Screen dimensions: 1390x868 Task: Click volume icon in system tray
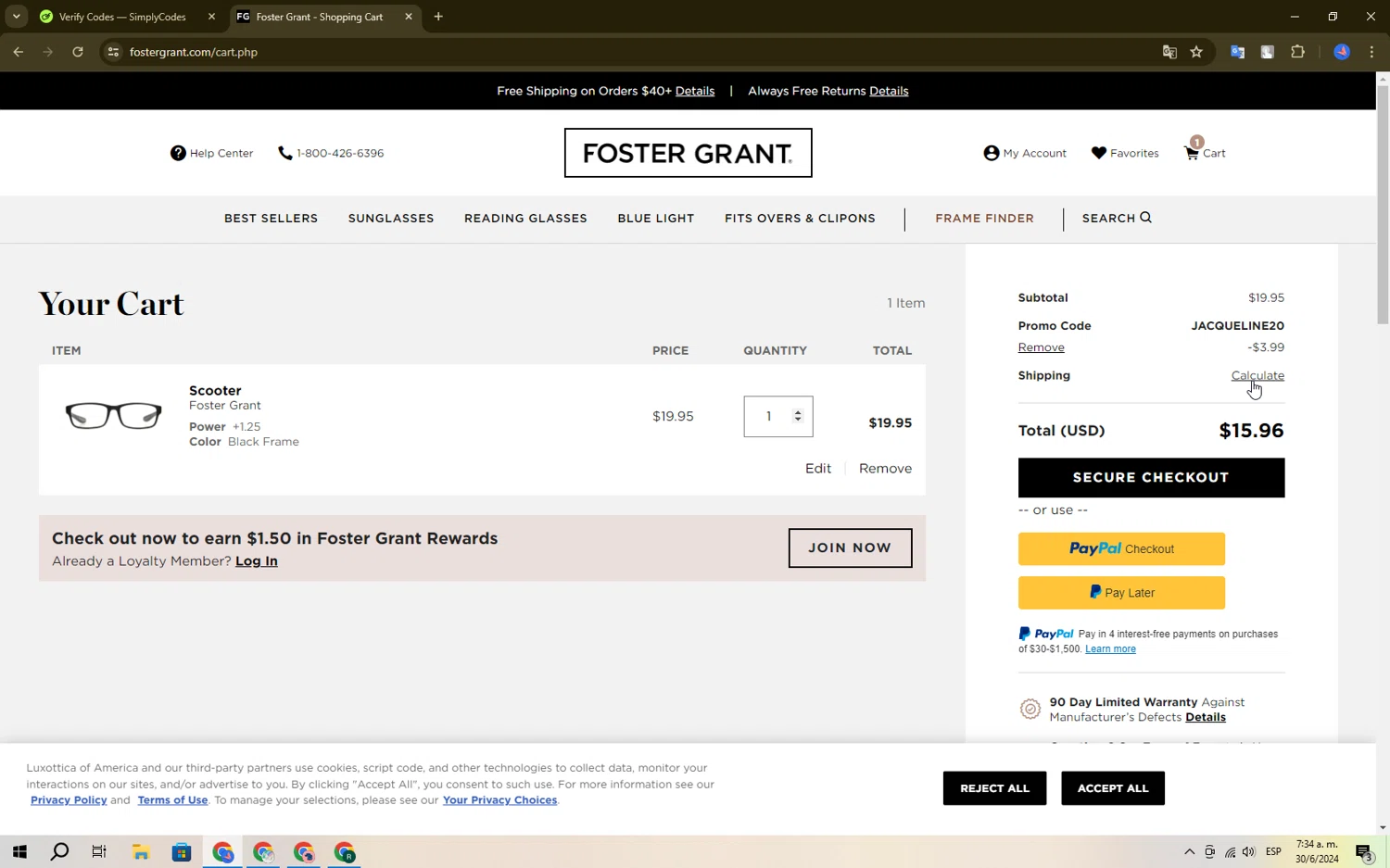pos(1249,852)
